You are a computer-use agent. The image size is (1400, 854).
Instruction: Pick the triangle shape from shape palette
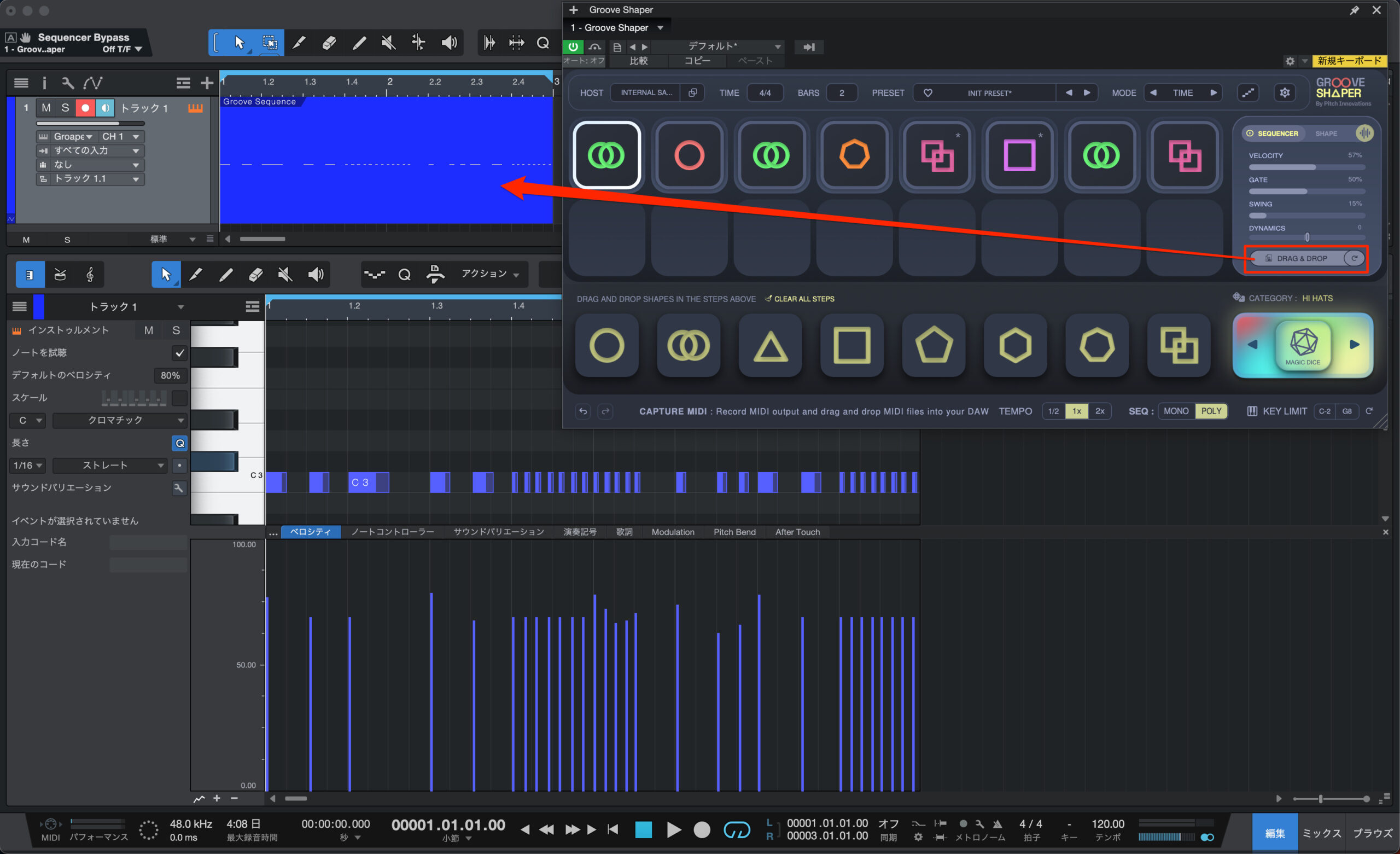pyautogui.click(x=770, y=345)
